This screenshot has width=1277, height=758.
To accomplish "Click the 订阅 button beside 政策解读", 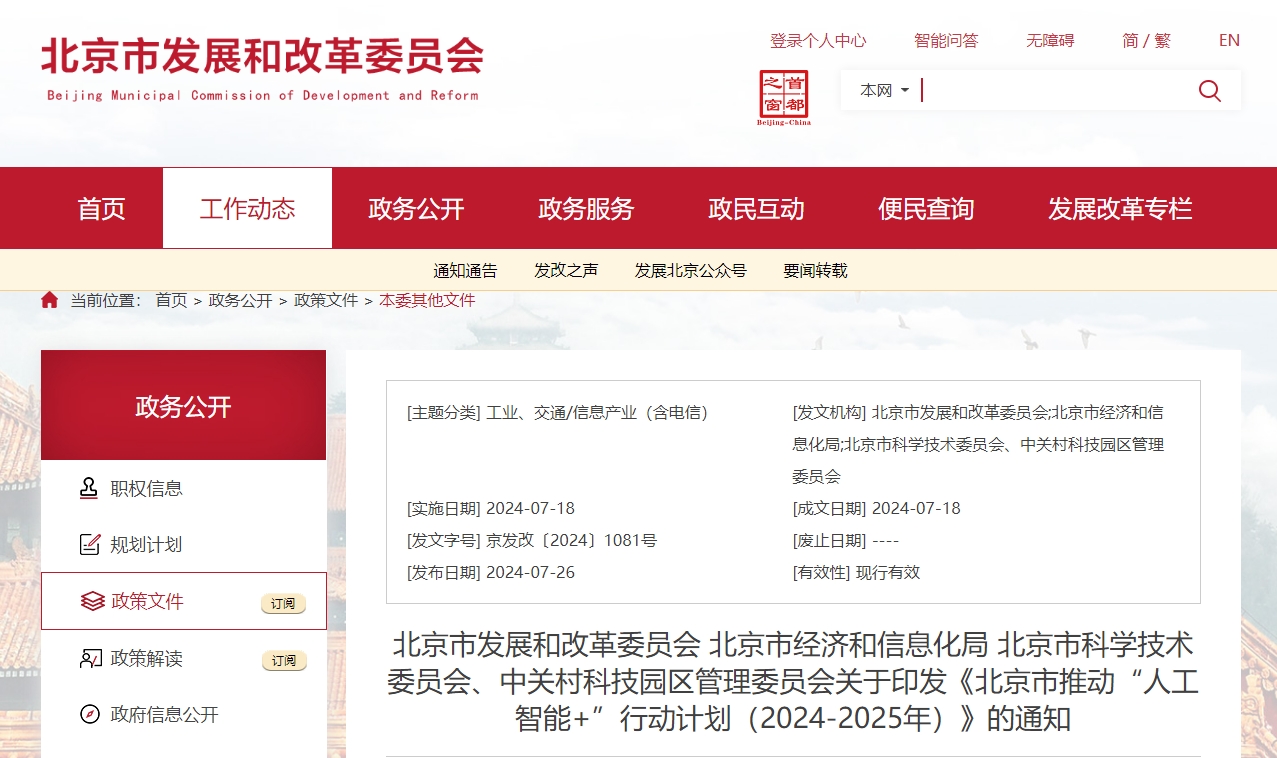I will pyautogui.click(x=283, y=661).
